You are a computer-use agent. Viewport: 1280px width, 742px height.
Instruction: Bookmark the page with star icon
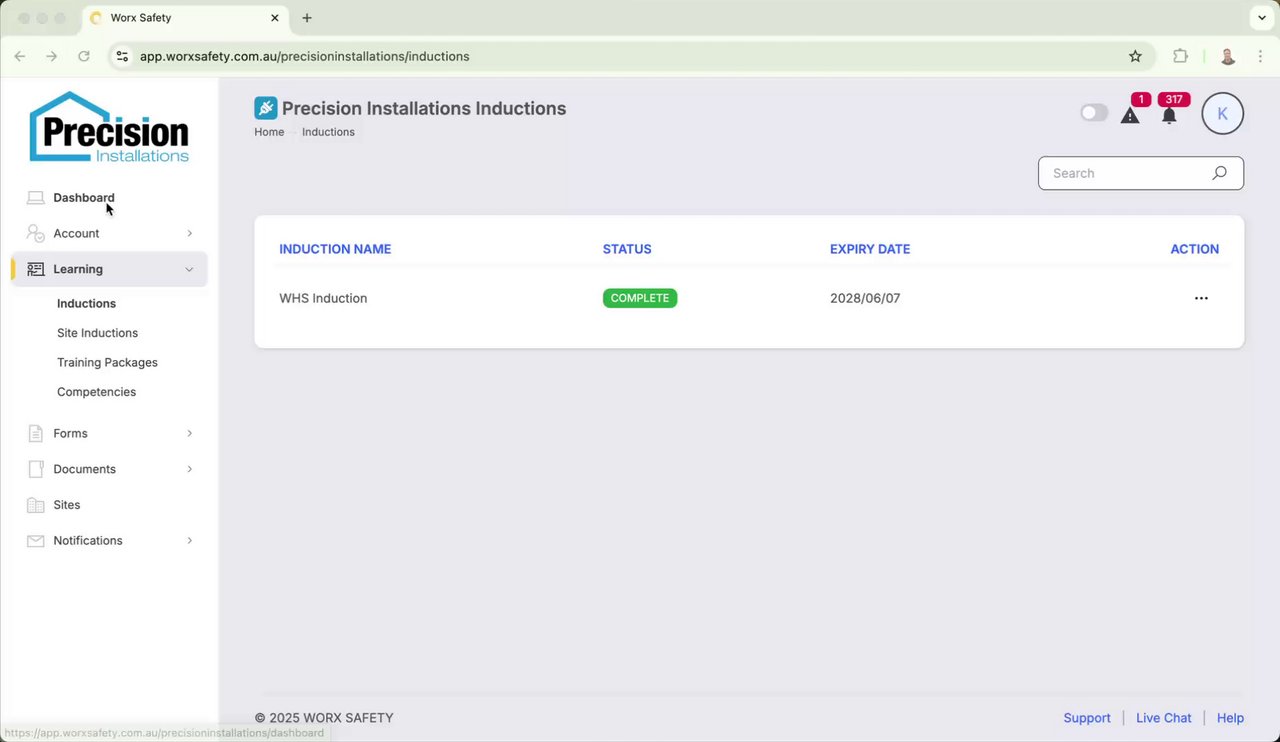pyautogui.click(x=1135, y=56)
